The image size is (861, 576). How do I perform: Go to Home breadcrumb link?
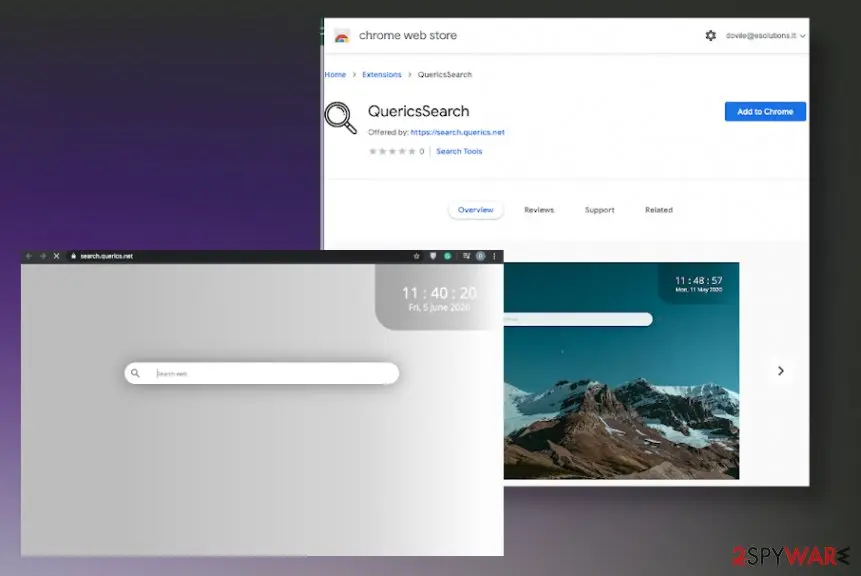[x=335, y=75]
